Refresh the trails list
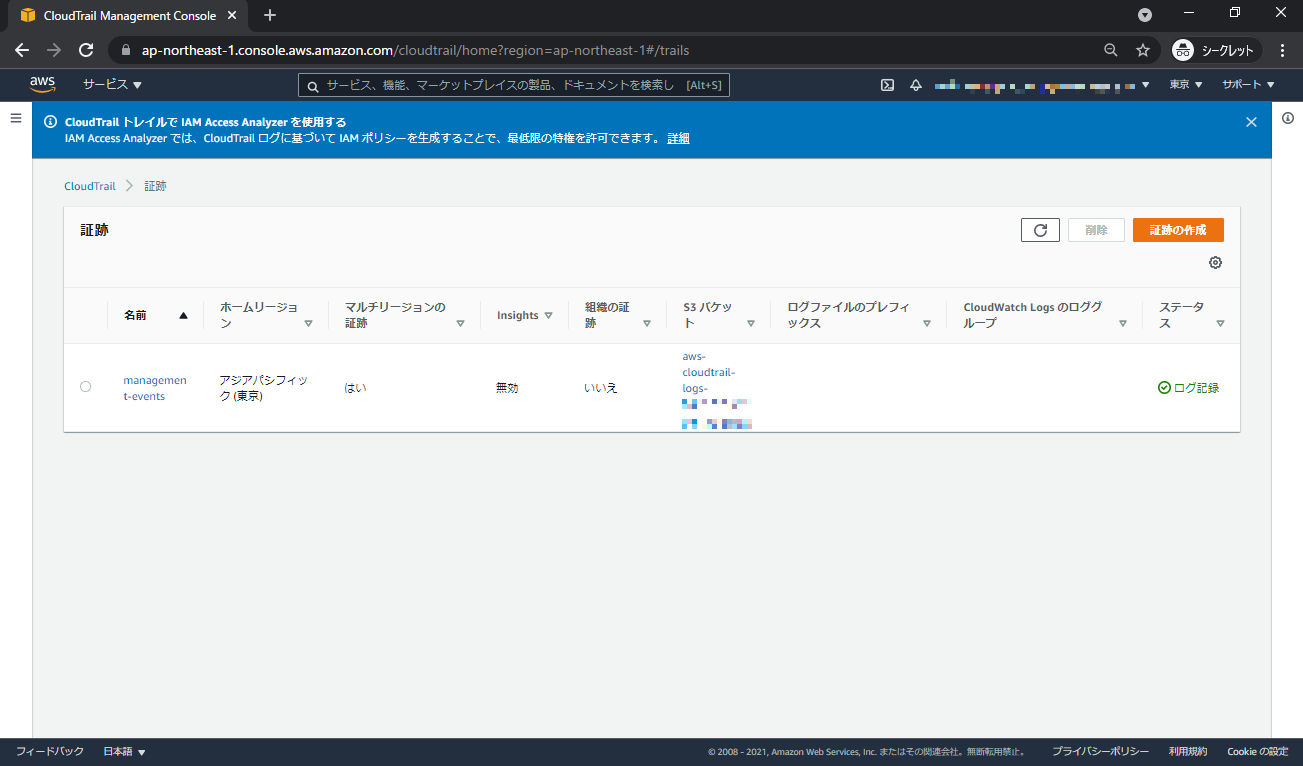Image resolution: width=1303 pixels, height=766 pixels. click(1040, 230)
